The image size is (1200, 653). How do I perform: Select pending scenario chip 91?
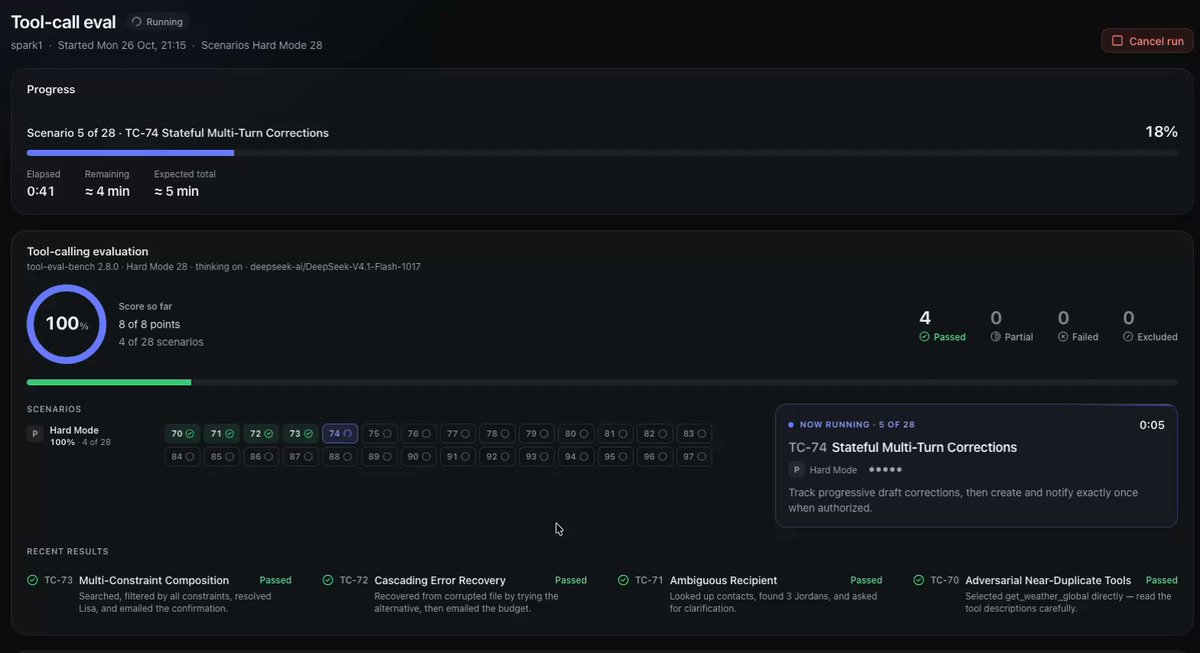[x=458, y=457]
